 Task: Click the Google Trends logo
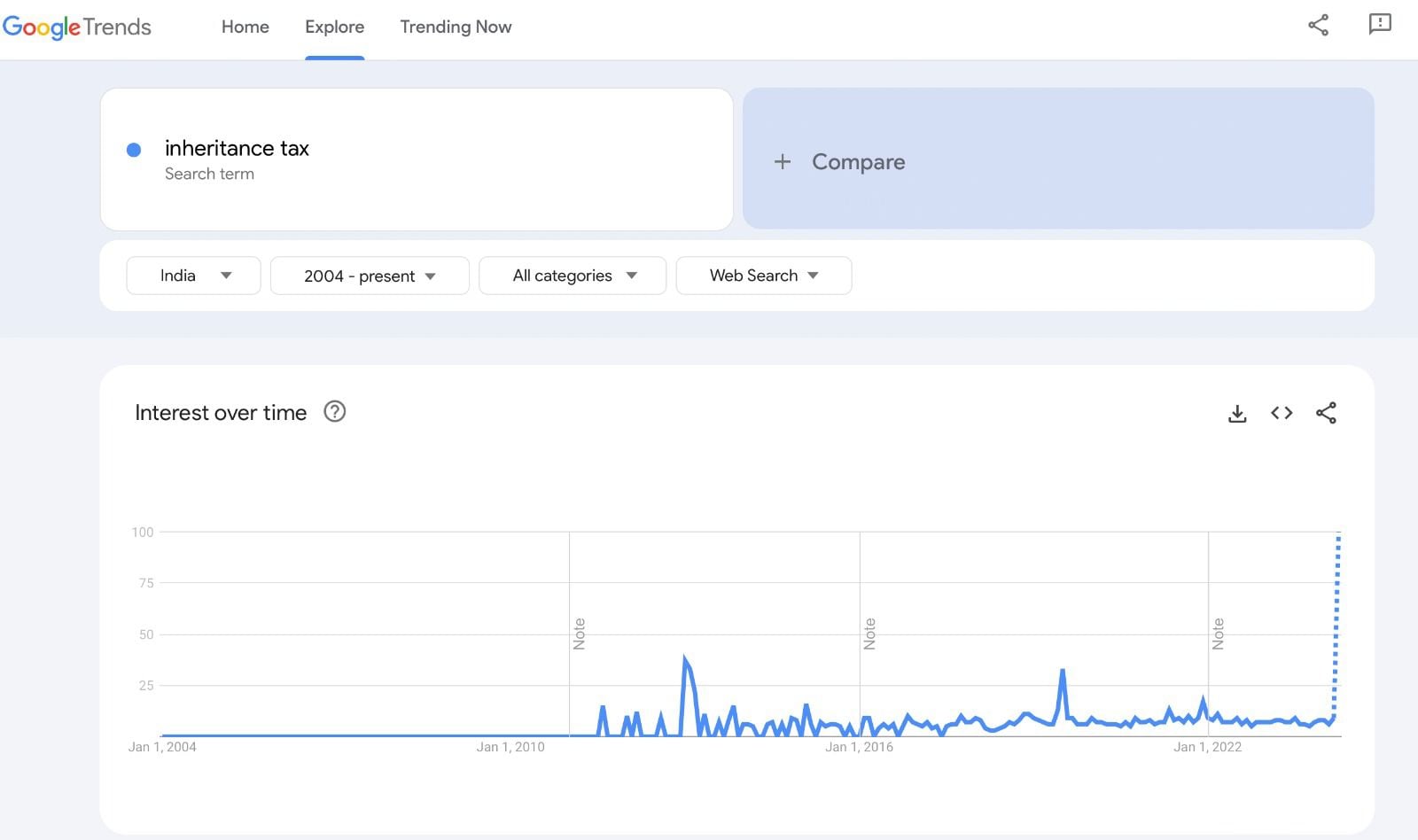(77, 27)
